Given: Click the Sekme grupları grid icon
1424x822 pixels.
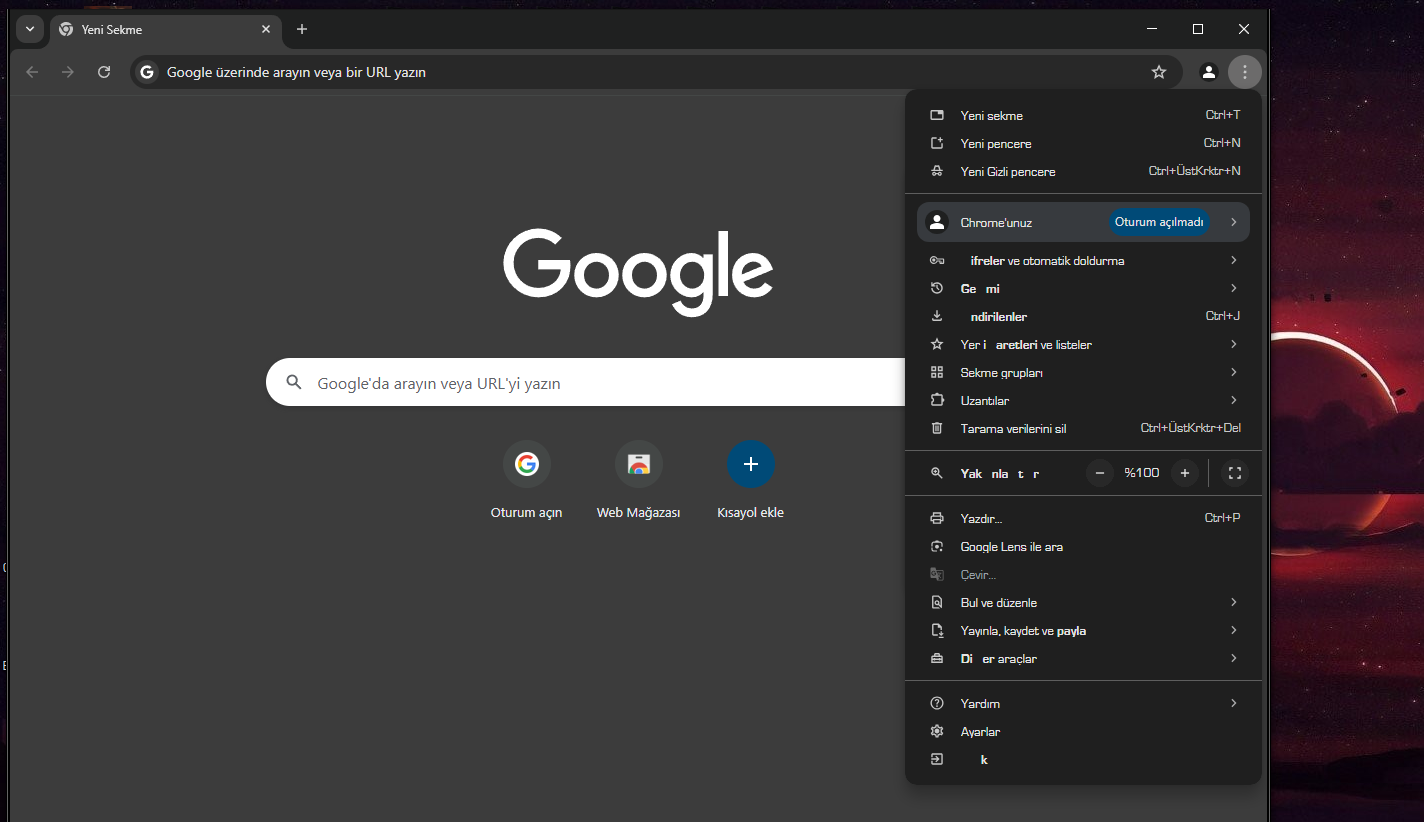Looking at the screenshot, I should [937, 372].
